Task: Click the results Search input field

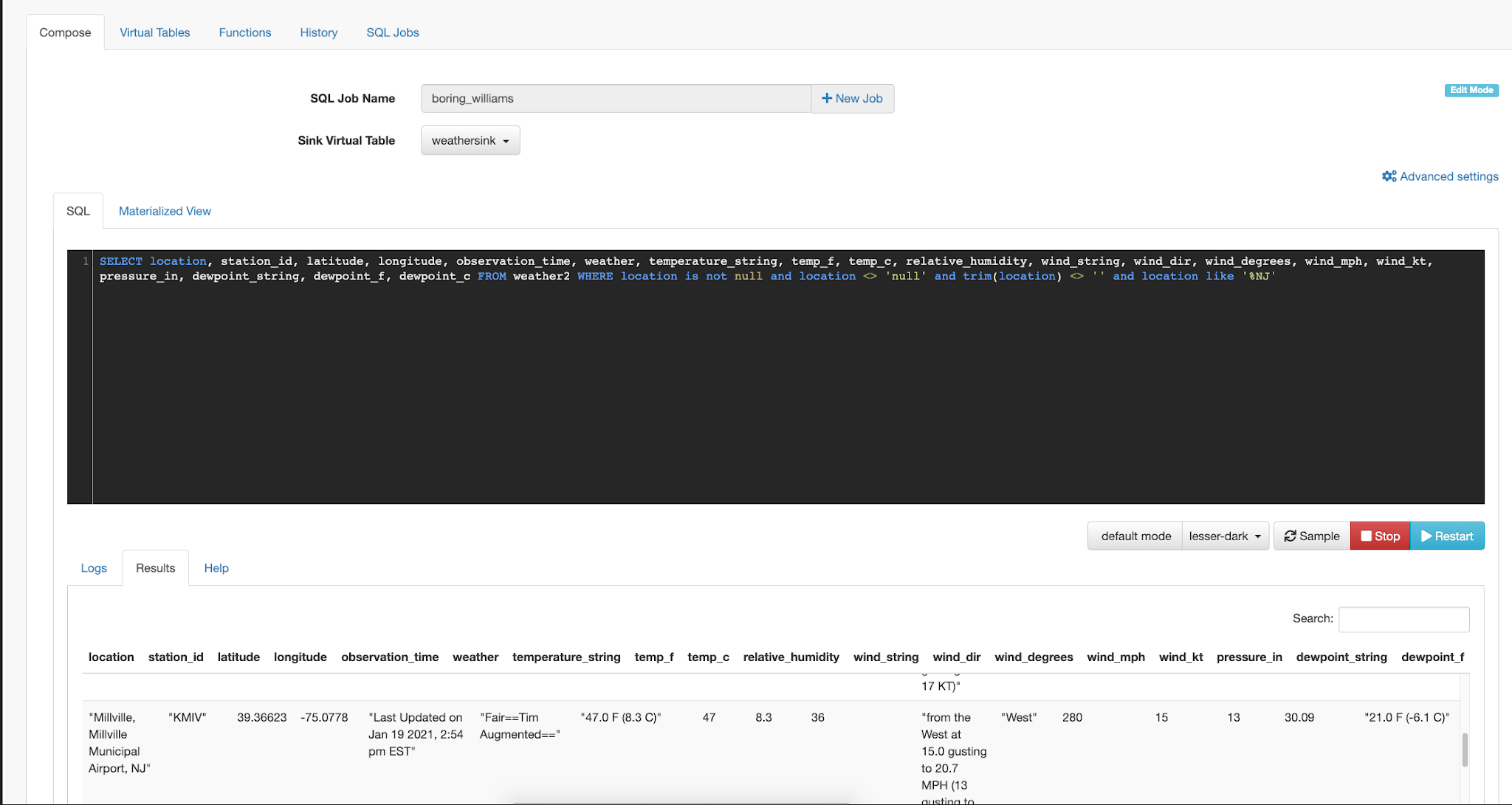Action: coord(1403,619)
